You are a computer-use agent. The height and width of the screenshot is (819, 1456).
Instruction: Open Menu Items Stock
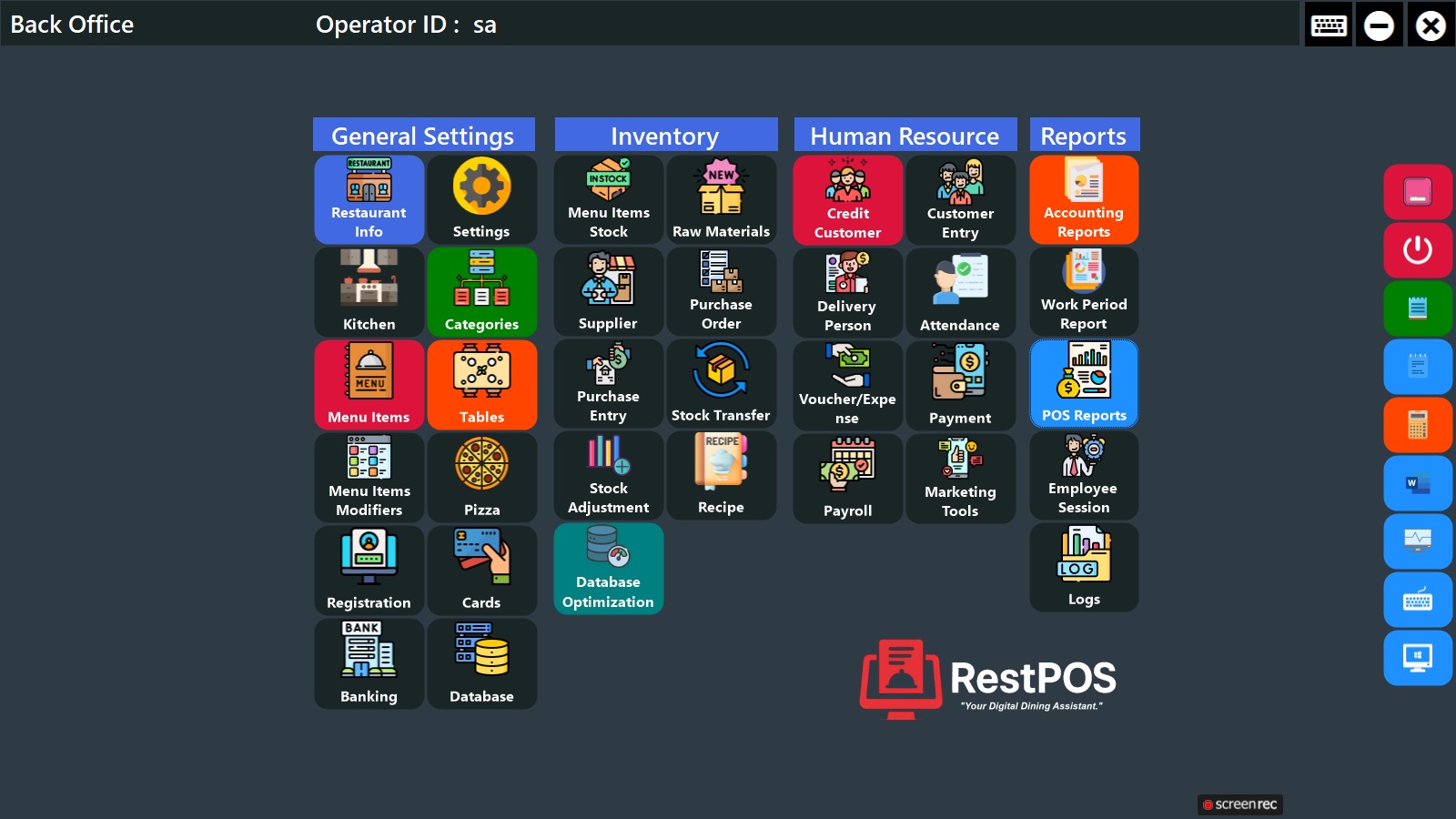pyautogui.click(x=608, y=199)
